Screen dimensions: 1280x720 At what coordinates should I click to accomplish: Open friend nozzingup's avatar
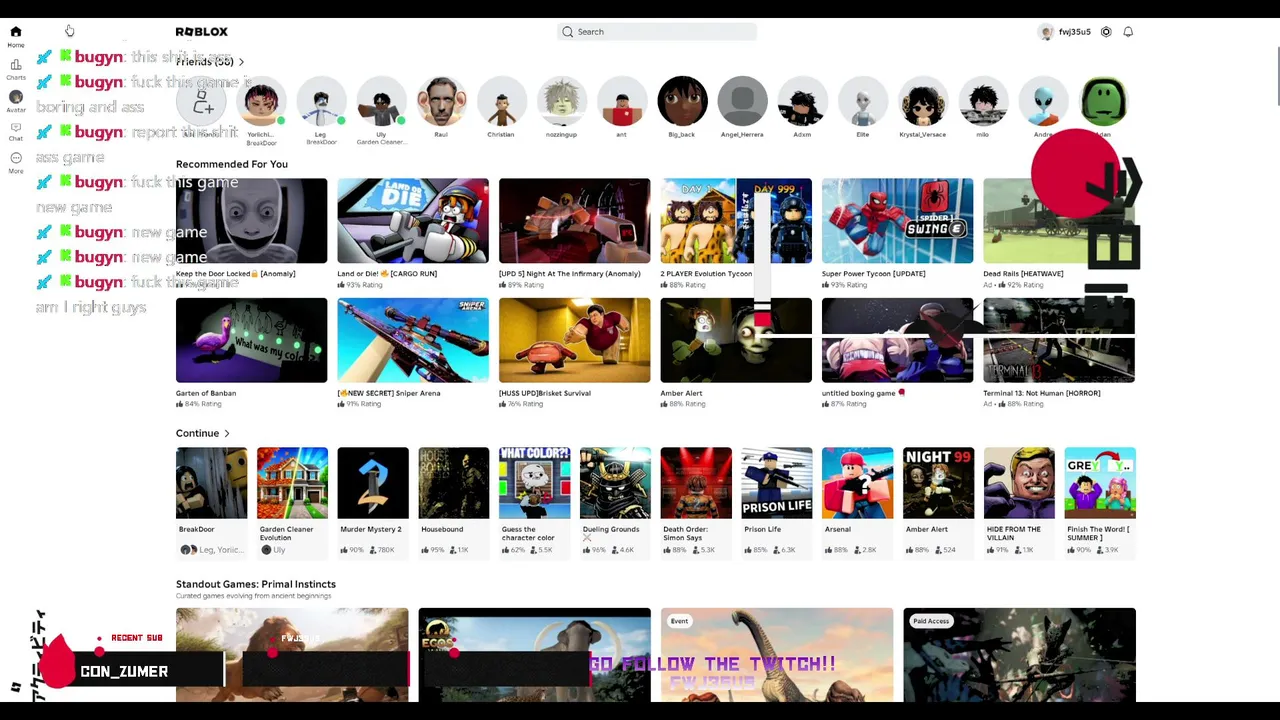[x=561, y=101]
